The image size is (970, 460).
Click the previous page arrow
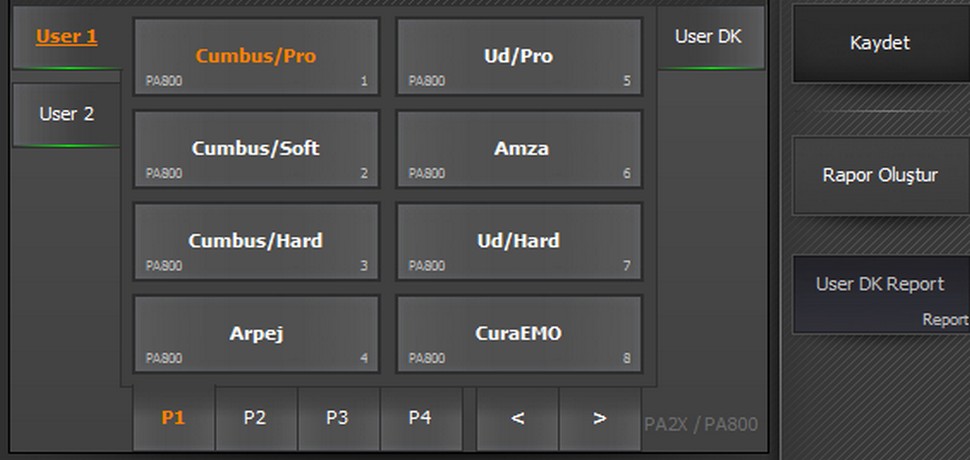click(518, 418)
